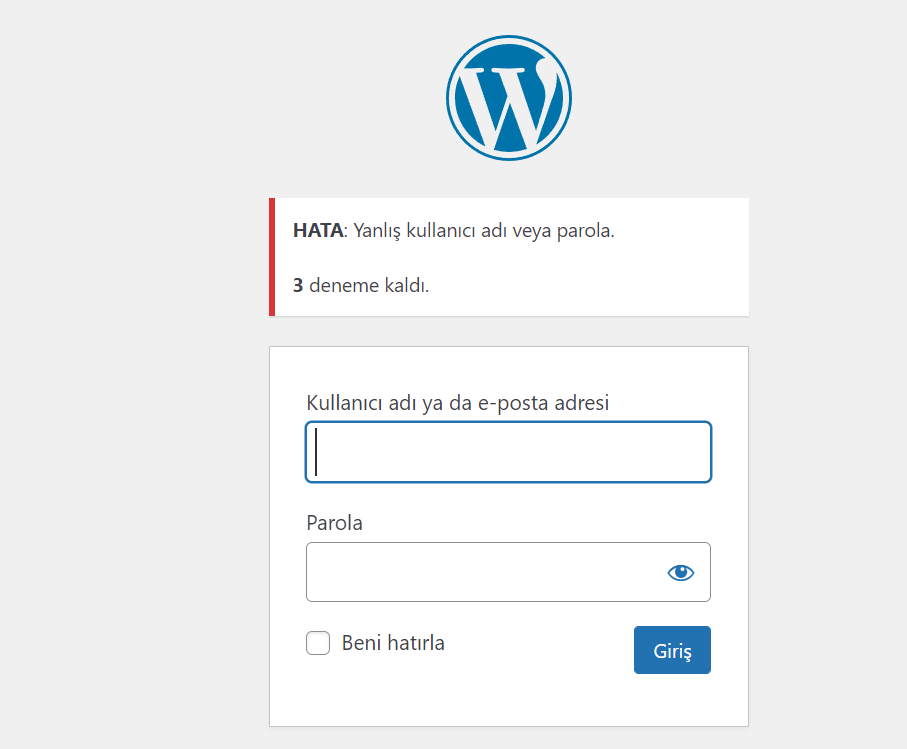Click the 3 deneme kaldı text

(361, 286)
